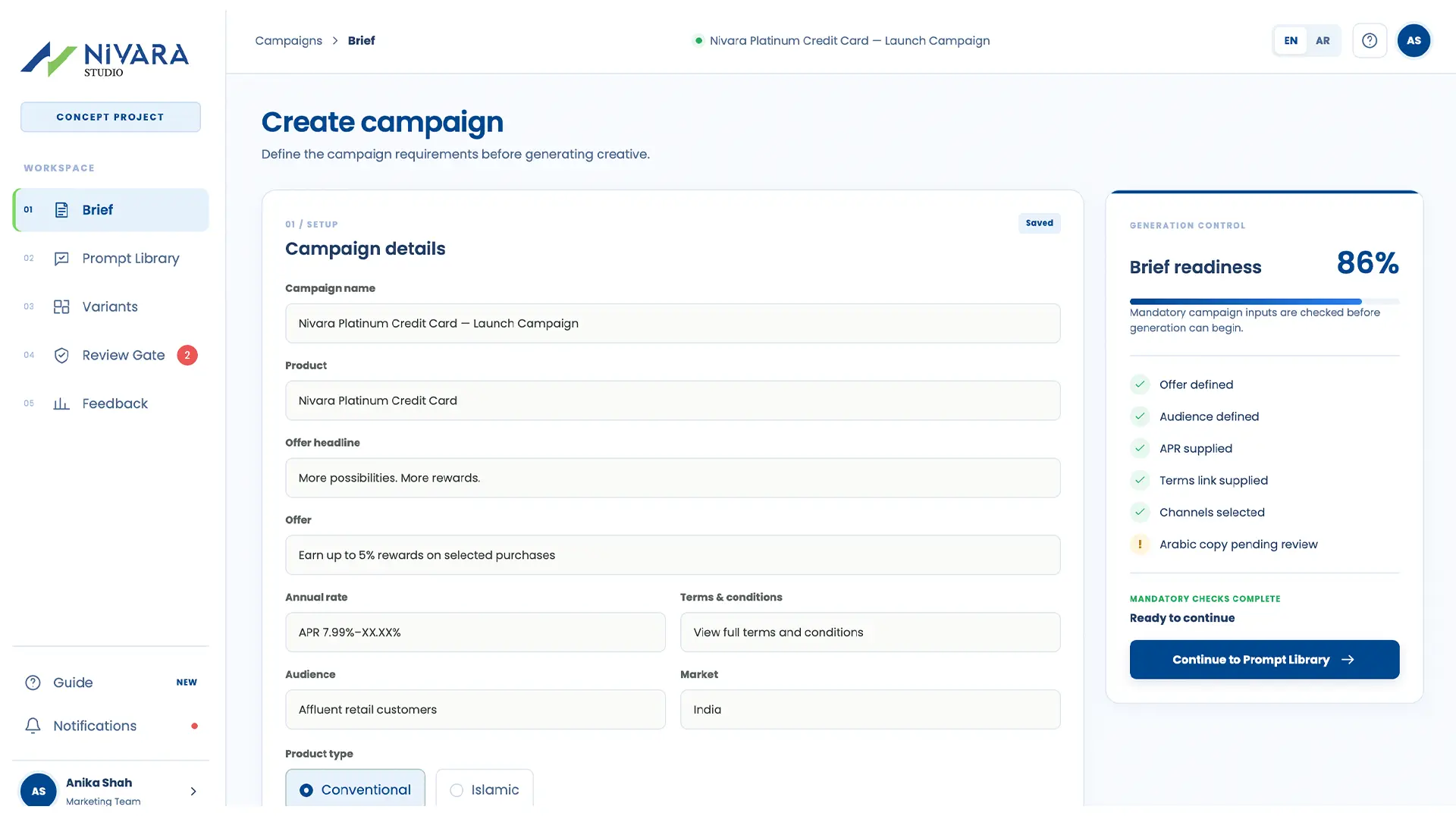Click the 'Marketing Team' label
This screenshot has height=819, width=1456.
pos(103,802)
